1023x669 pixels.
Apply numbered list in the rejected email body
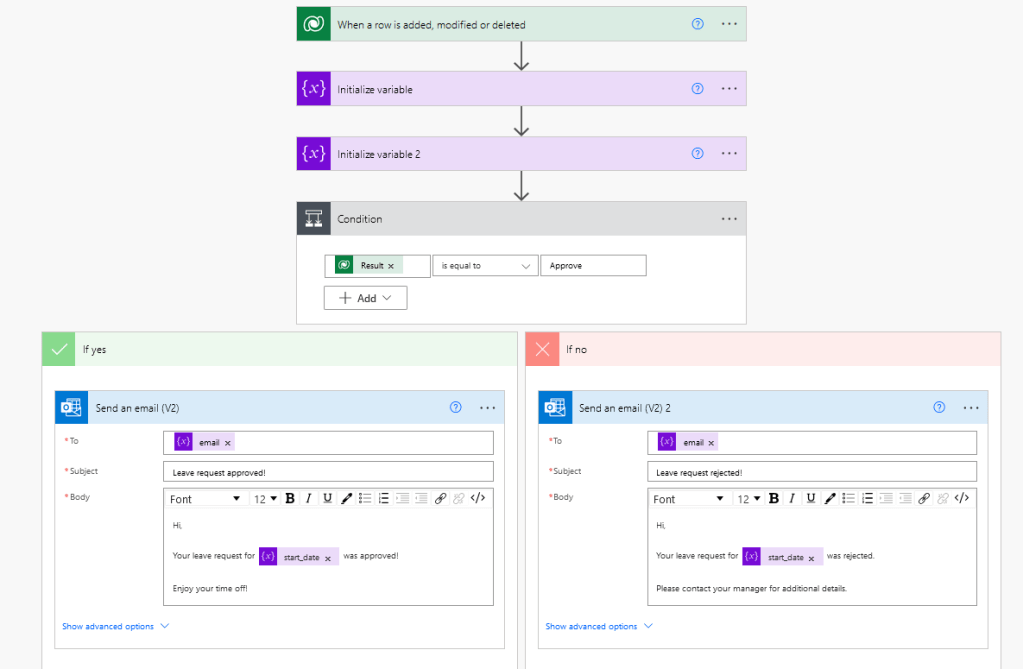pos(866,498)
